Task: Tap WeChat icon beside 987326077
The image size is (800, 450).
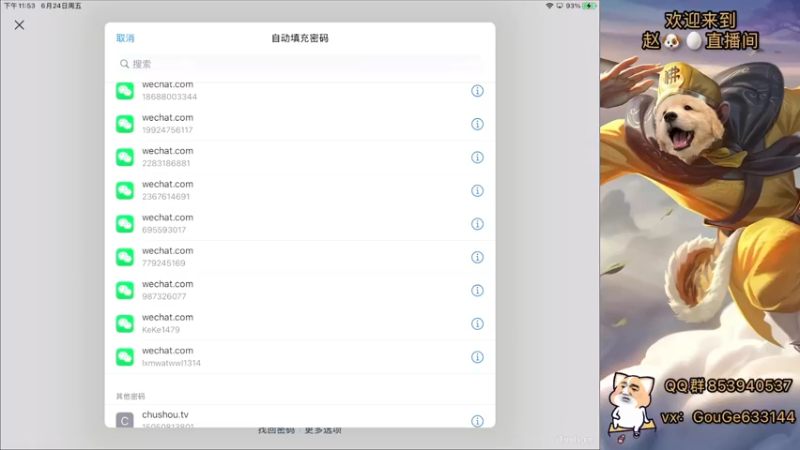Action: (124, 290)
